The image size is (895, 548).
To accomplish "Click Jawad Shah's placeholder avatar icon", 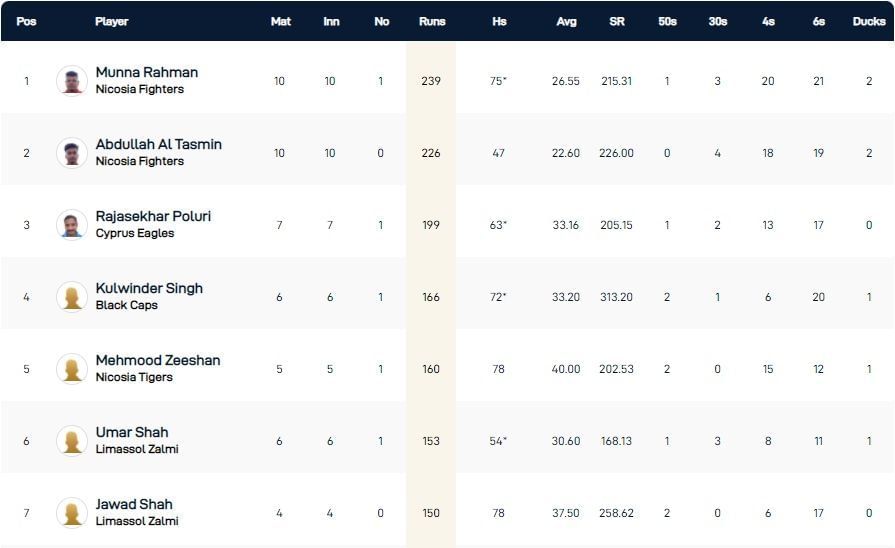I will tap(72, 513).
